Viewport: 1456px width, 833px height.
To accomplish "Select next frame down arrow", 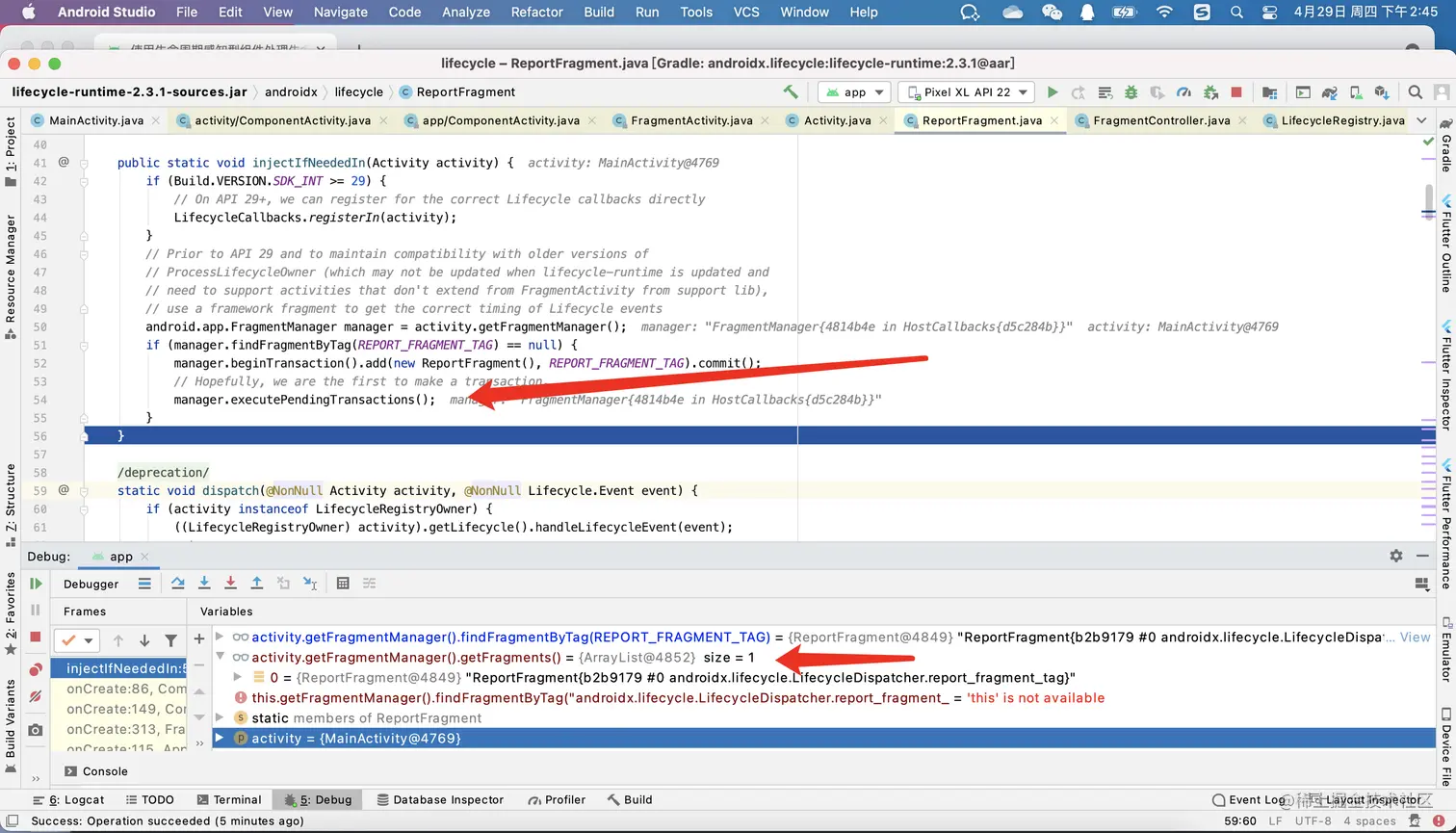I will (x=144, y=640).
